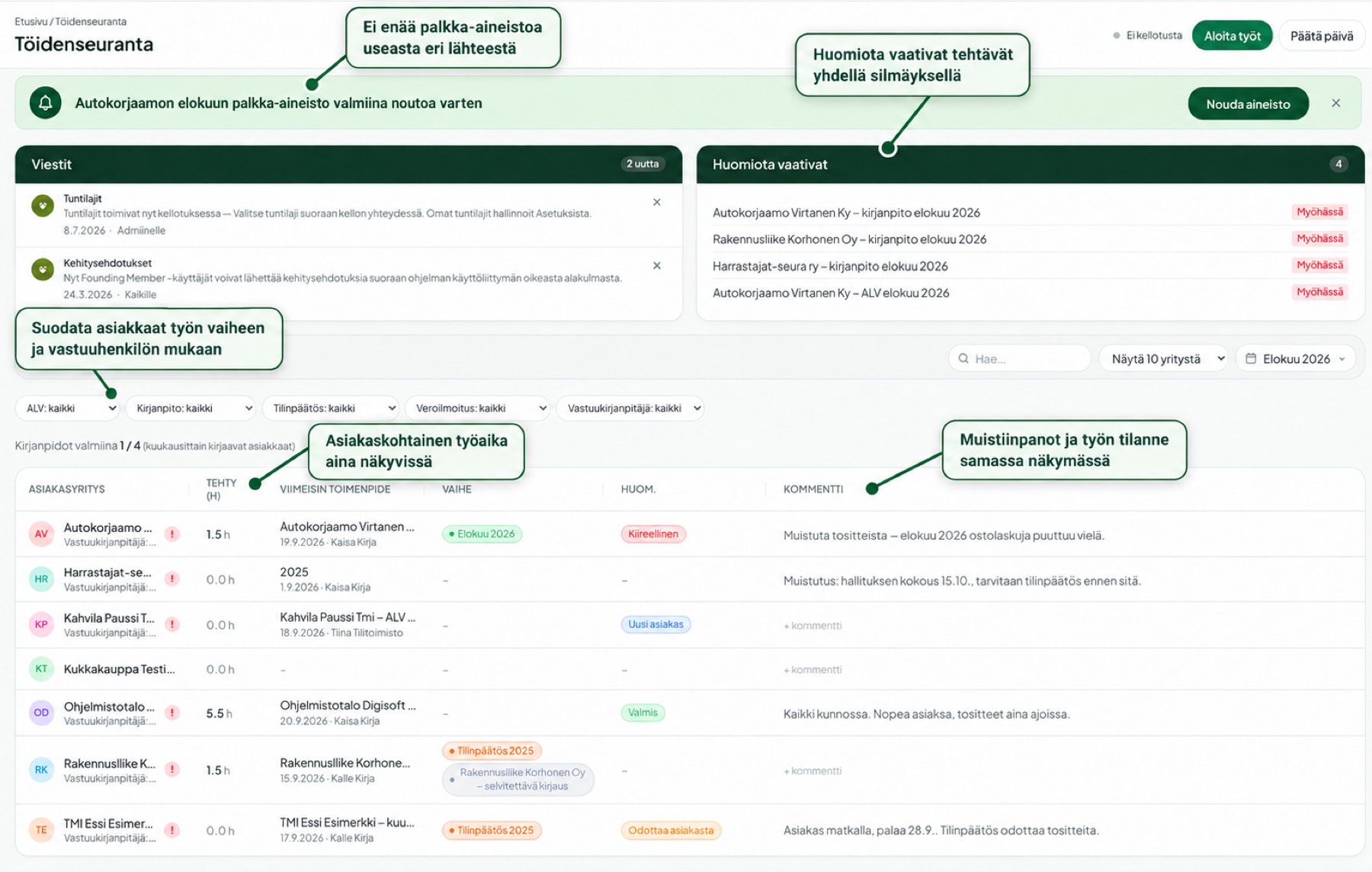Click the warning icon on Ohjelmistotalo row
The height and width of the screenshot is (872, 1372).
click(173, 713)
